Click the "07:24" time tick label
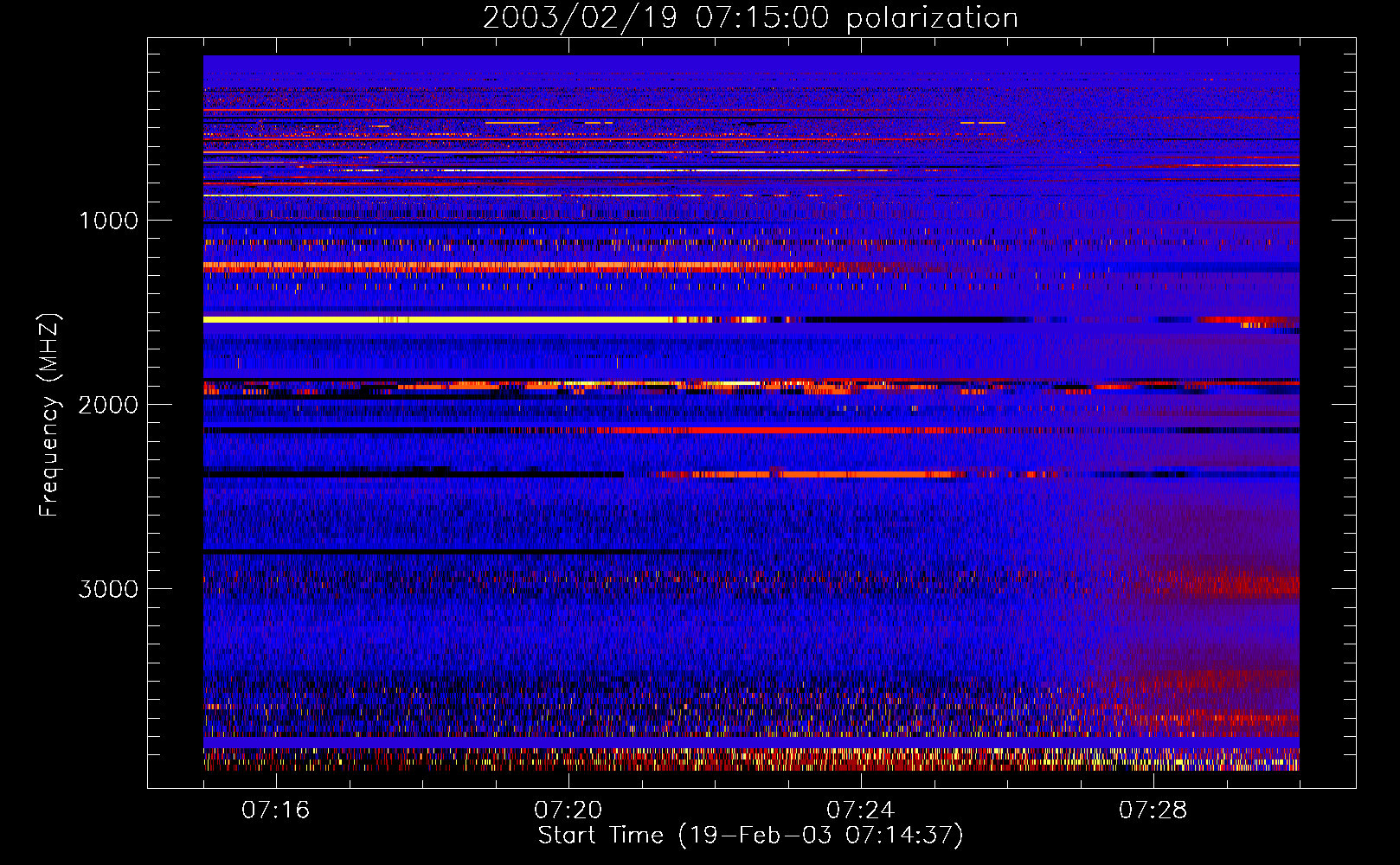The height and width of the screenshot is (865, 1400). click(x=861, y=811)
